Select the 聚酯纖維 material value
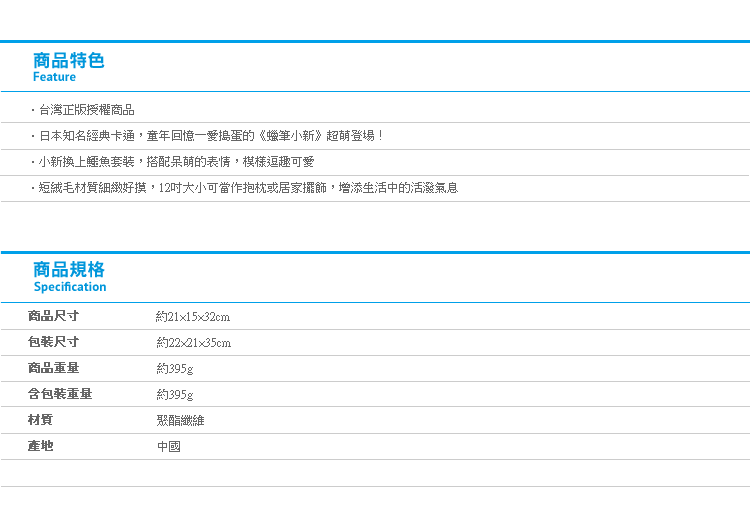The height and width of the screenshot is (518, 750). point(180,420)
